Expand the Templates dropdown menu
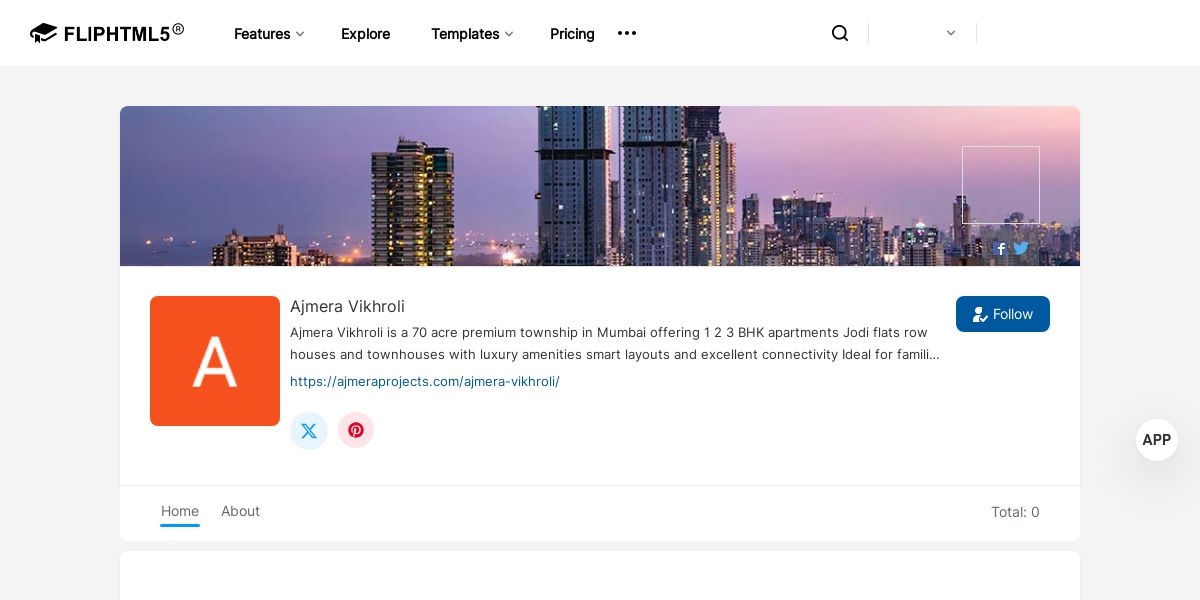This screenshot has width=1200, height=600. coord(472,33)
